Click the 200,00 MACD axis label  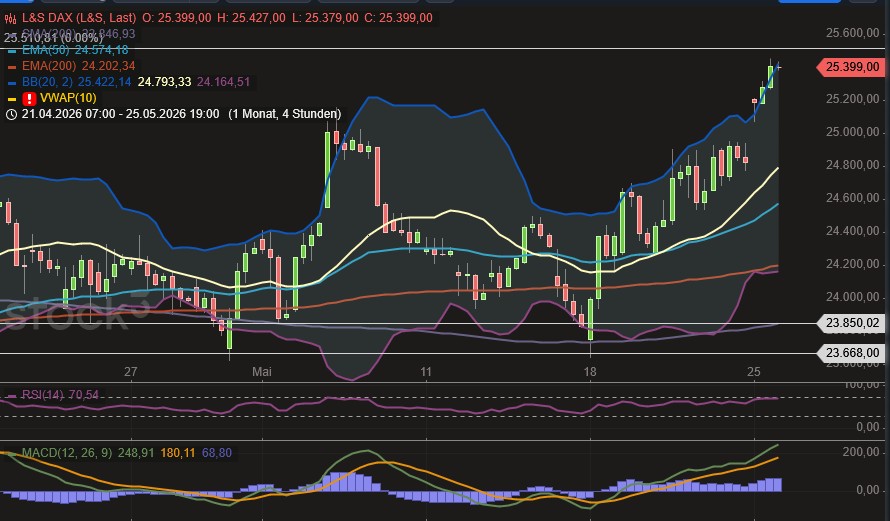(x=860, y=452)
